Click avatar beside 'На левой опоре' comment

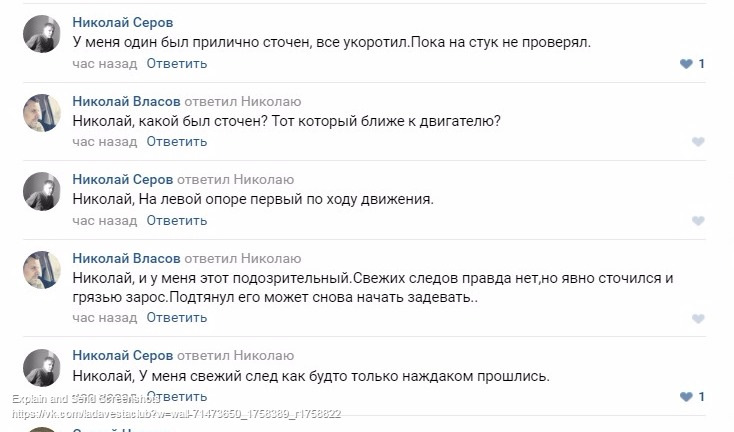tap(42, 191)
